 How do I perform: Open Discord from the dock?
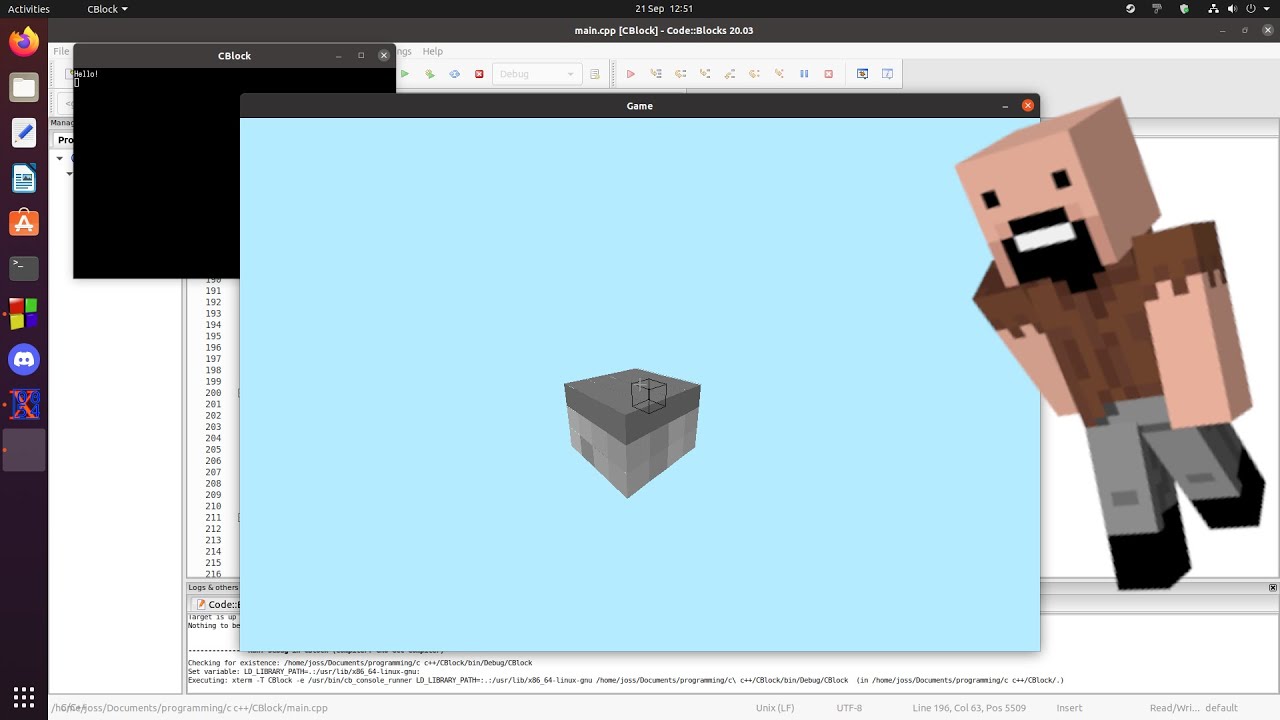[x=24, y=359]
